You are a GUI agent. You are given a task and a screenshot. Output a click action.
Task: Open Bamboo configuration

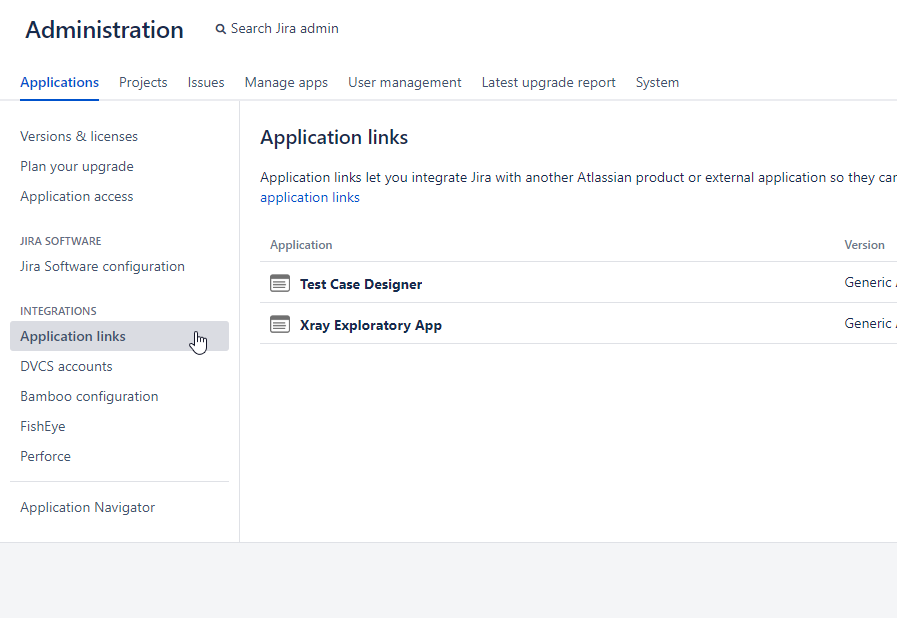[x=89, y=396]
